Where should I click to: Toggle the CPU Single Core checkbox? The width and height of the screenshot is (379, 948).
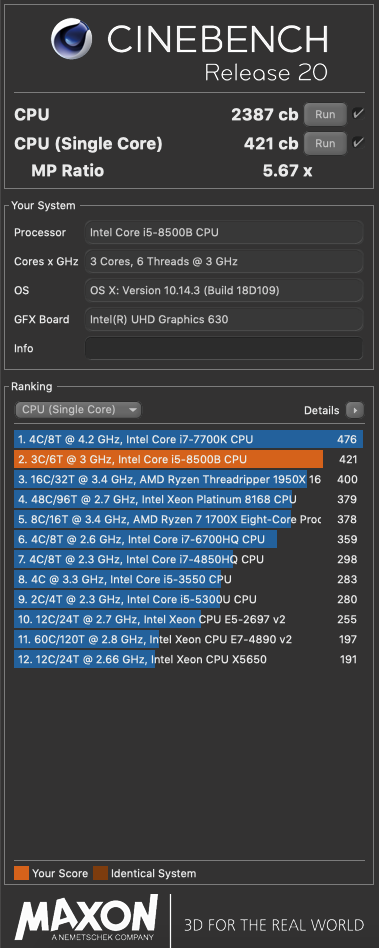358,143
